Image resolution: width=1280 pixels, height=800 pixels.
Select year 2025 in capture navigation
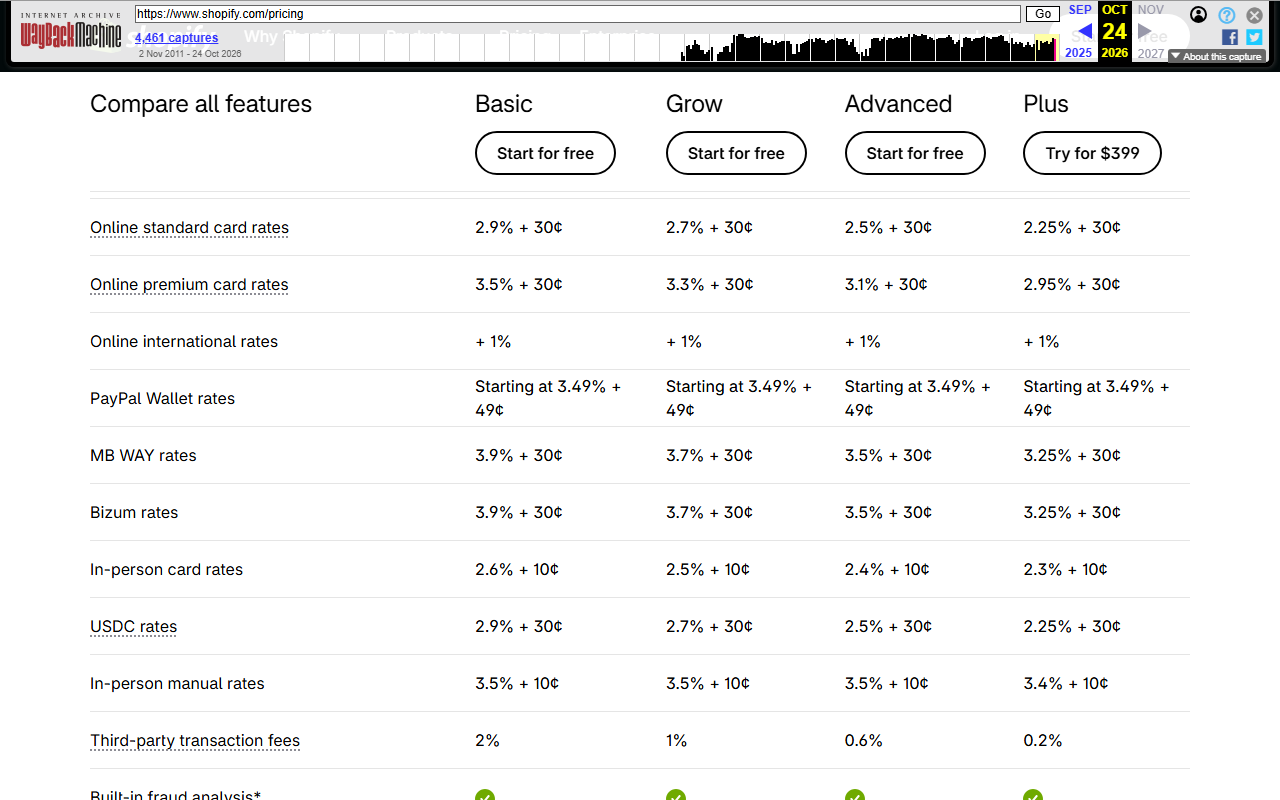point(1079,53)
